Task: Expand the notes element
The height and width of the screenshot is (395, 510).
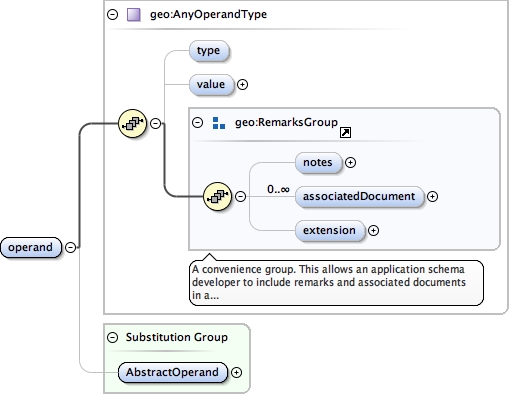Action: coord(350,162)
